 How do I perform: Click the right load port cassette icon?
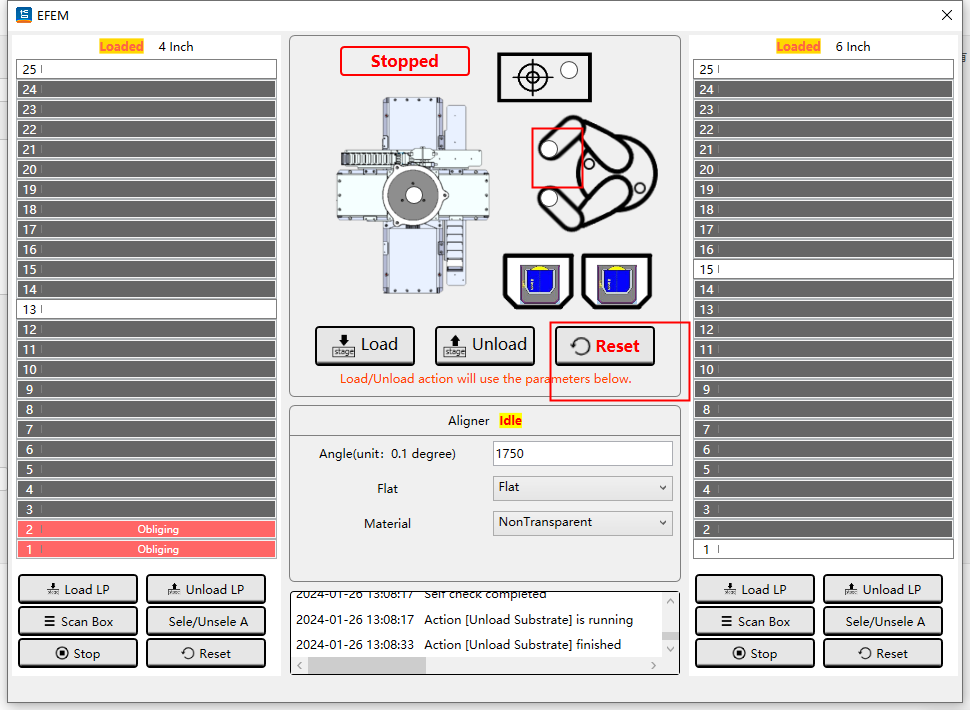[616, 281]
